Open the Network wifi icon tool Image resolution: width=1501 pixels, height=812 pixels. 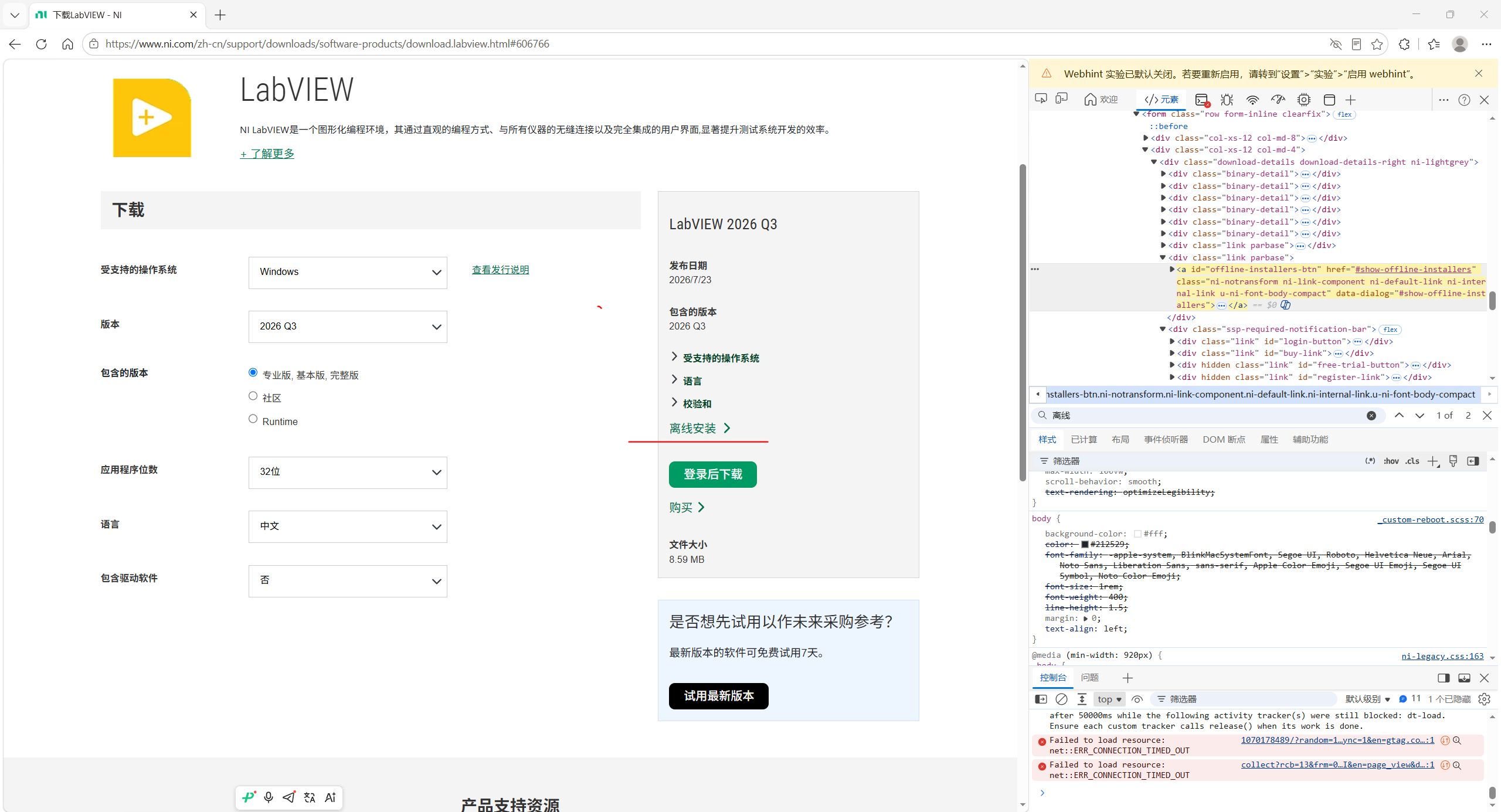coord(1253,100)
